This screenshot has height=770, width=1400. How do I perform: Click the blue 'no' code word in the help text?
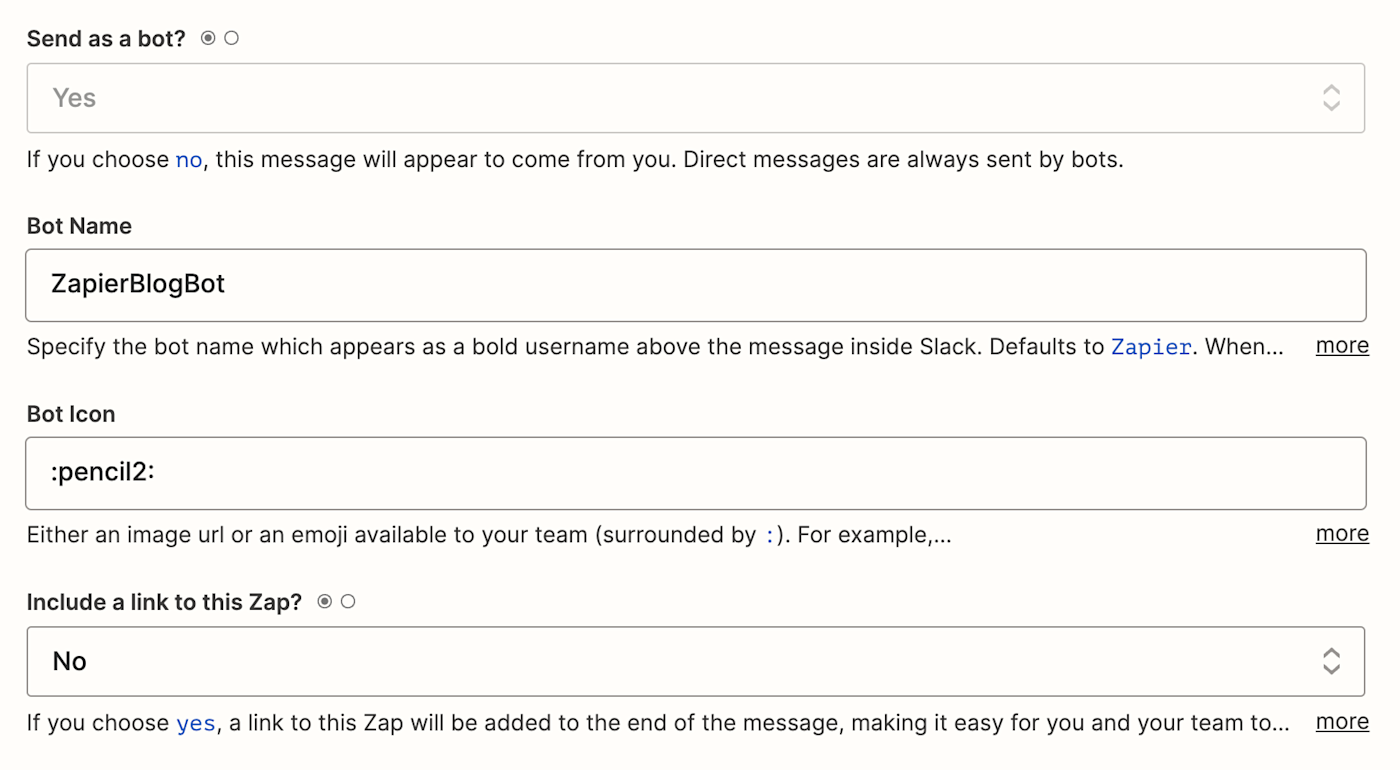coord(189,160)
